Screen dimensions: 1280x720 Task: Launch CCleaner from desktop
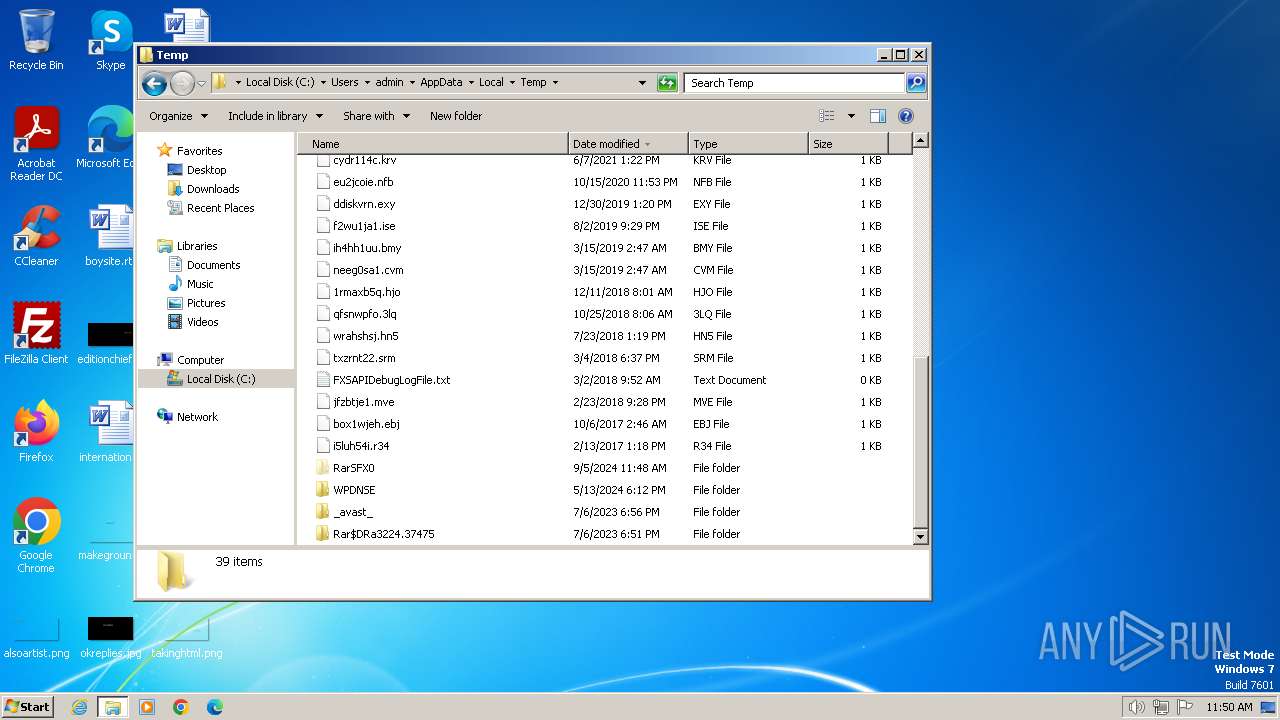coord(36,236)
